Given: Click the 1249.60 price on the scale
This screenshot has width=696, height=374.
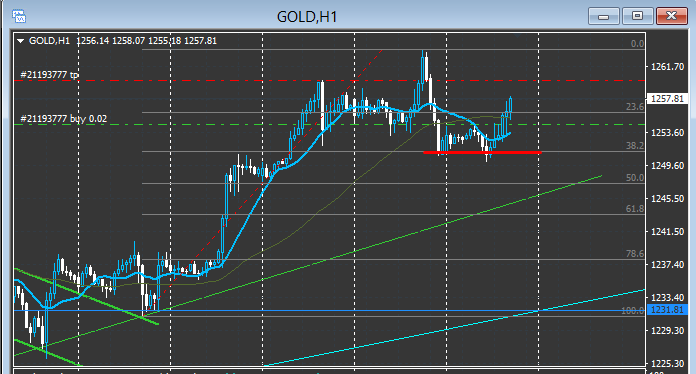Looking at the screenshot, I should tap(668, 165).
